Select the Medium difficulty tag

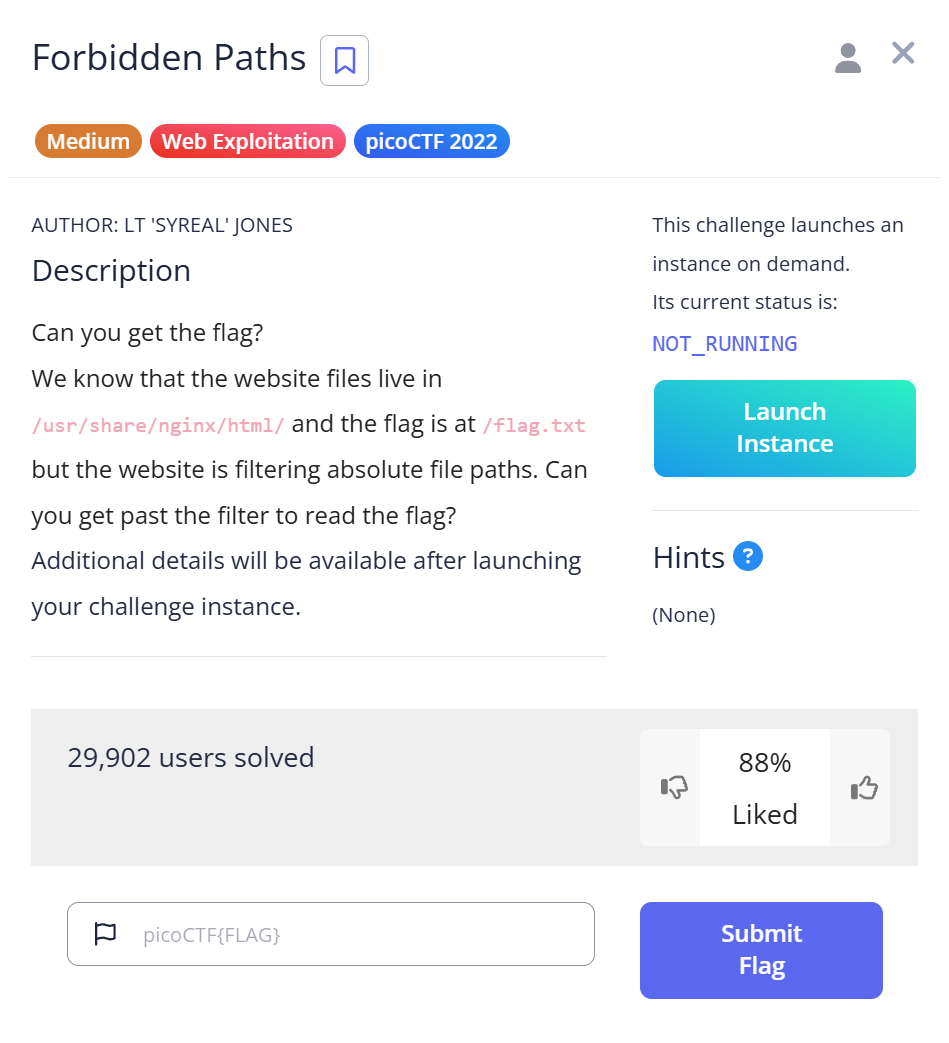[88, 142]
